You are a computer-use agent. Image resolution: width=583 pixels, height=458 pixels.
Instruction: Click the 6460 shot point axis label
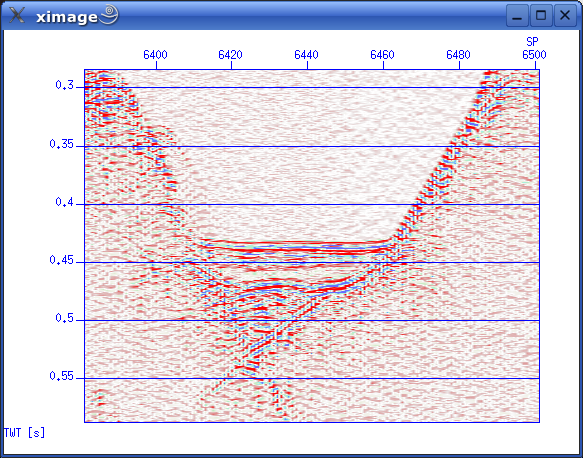click(x=382, y=55)
